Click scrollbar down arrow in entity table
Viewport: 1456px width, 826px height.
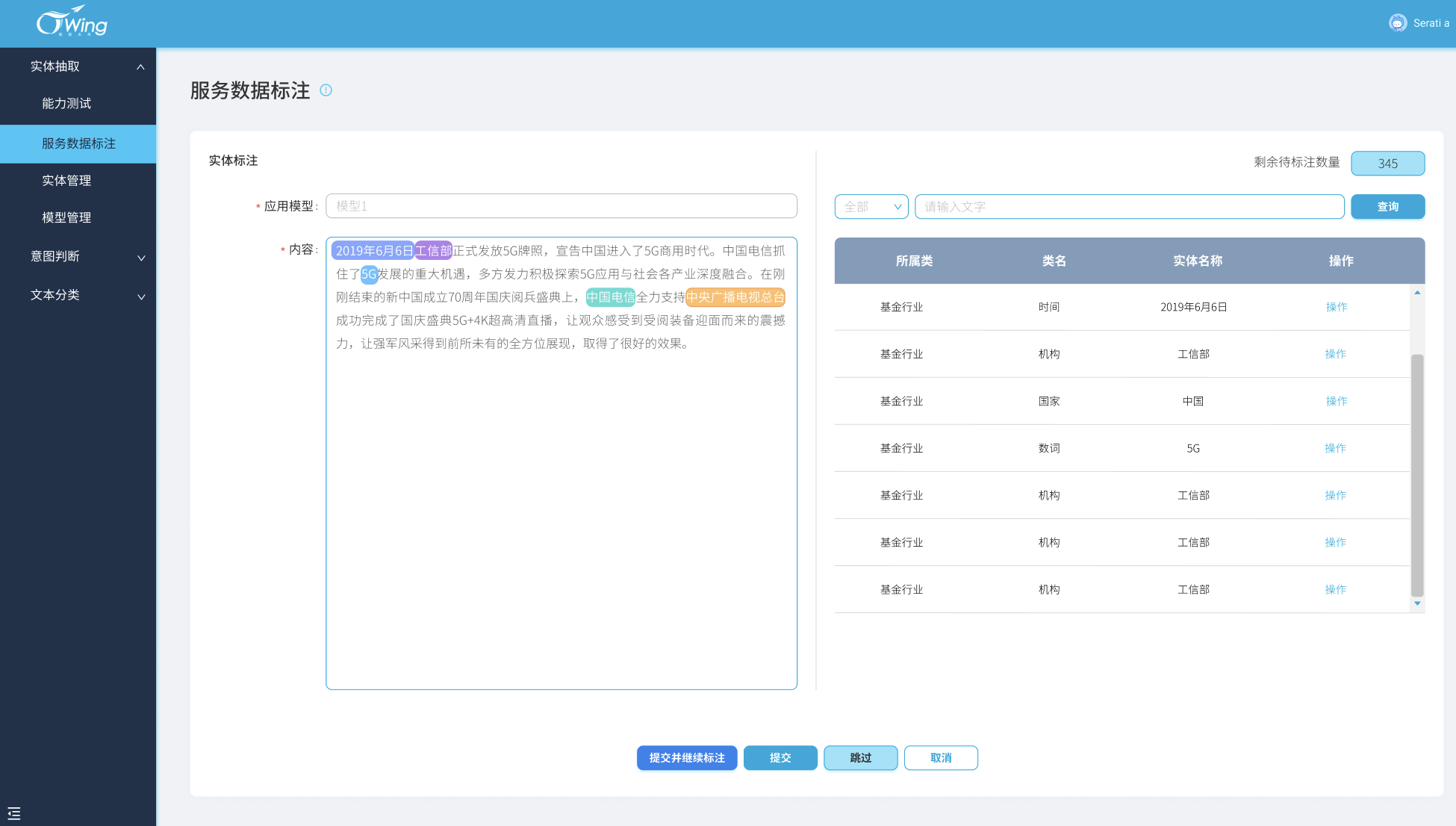pyautogui.click(x=1417, y=603)
